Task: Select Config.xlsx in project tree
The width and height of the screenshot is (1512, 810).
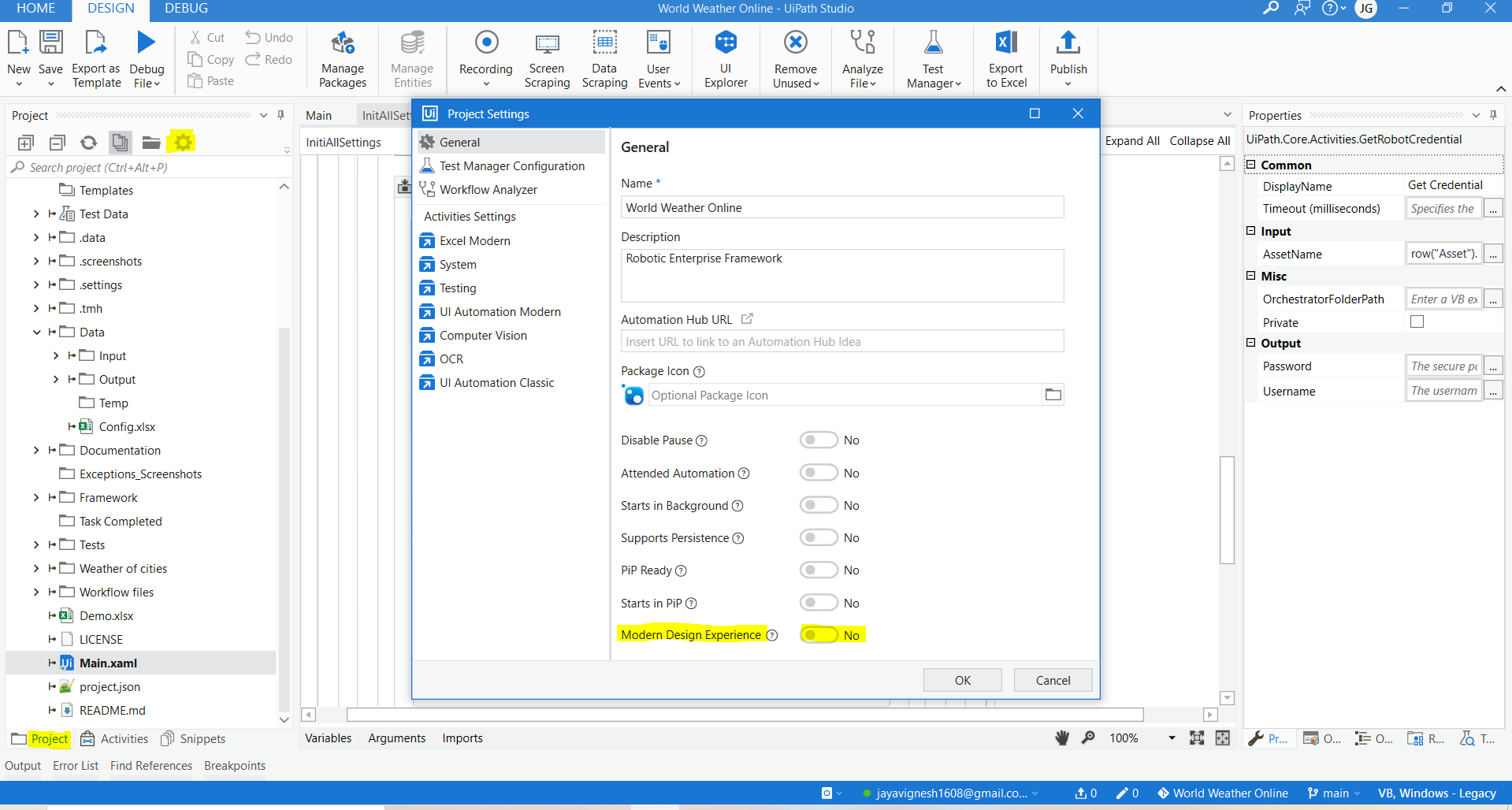Action: [127, 427]
